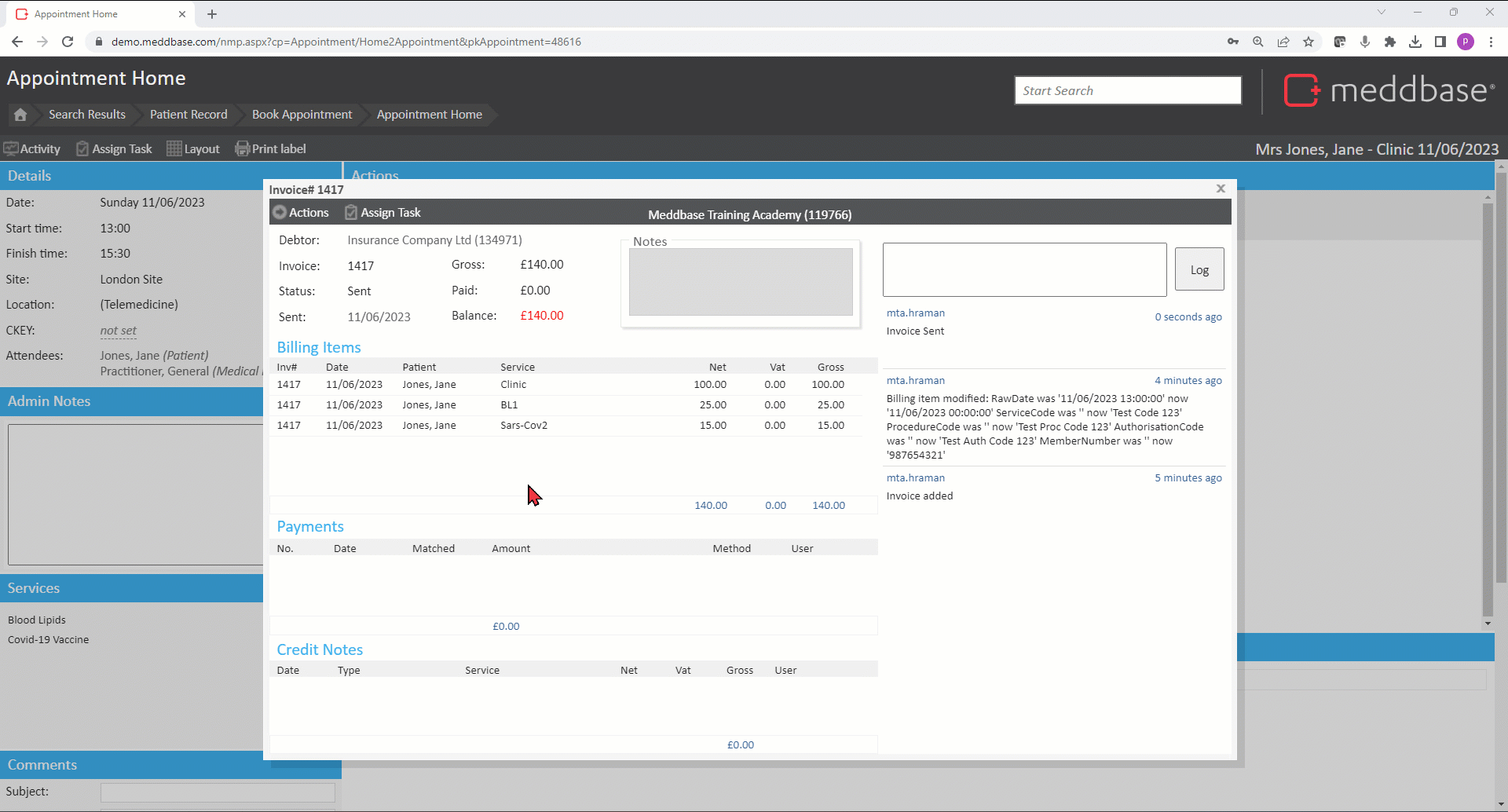Open the Chrome three-dot menu
This screenshot has height=812, width=1508.
pos(1491,42)
